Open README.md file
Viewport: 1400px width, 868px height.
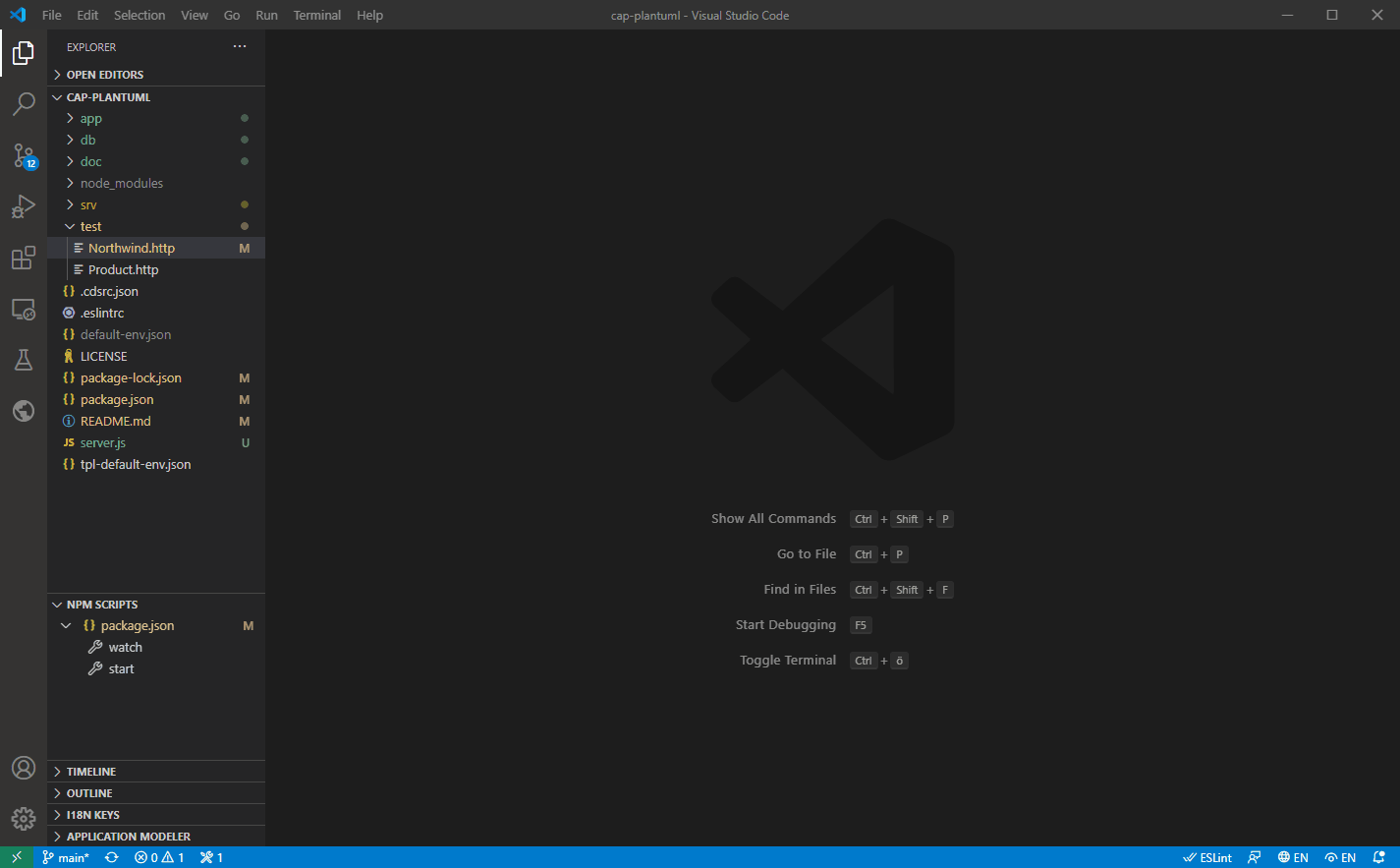point(156,421)
